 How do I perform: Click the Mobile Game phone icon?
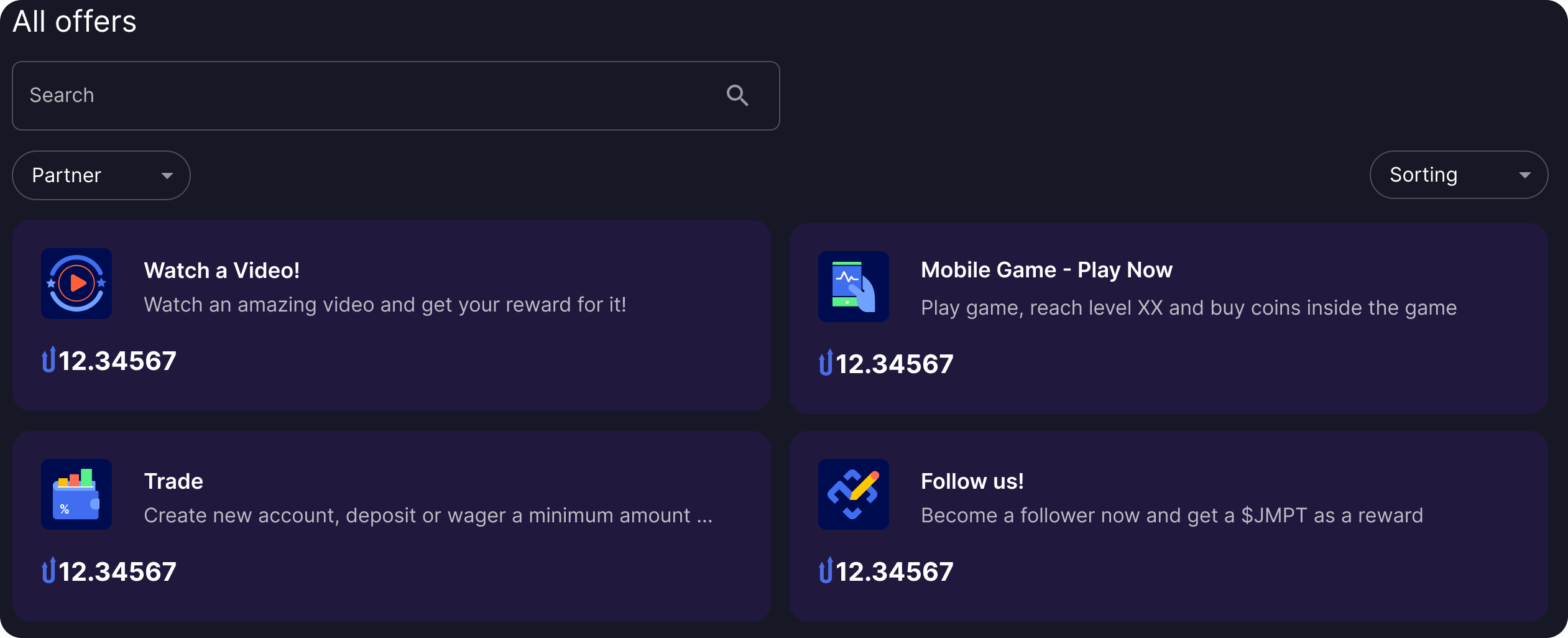(x=853, y=287)
